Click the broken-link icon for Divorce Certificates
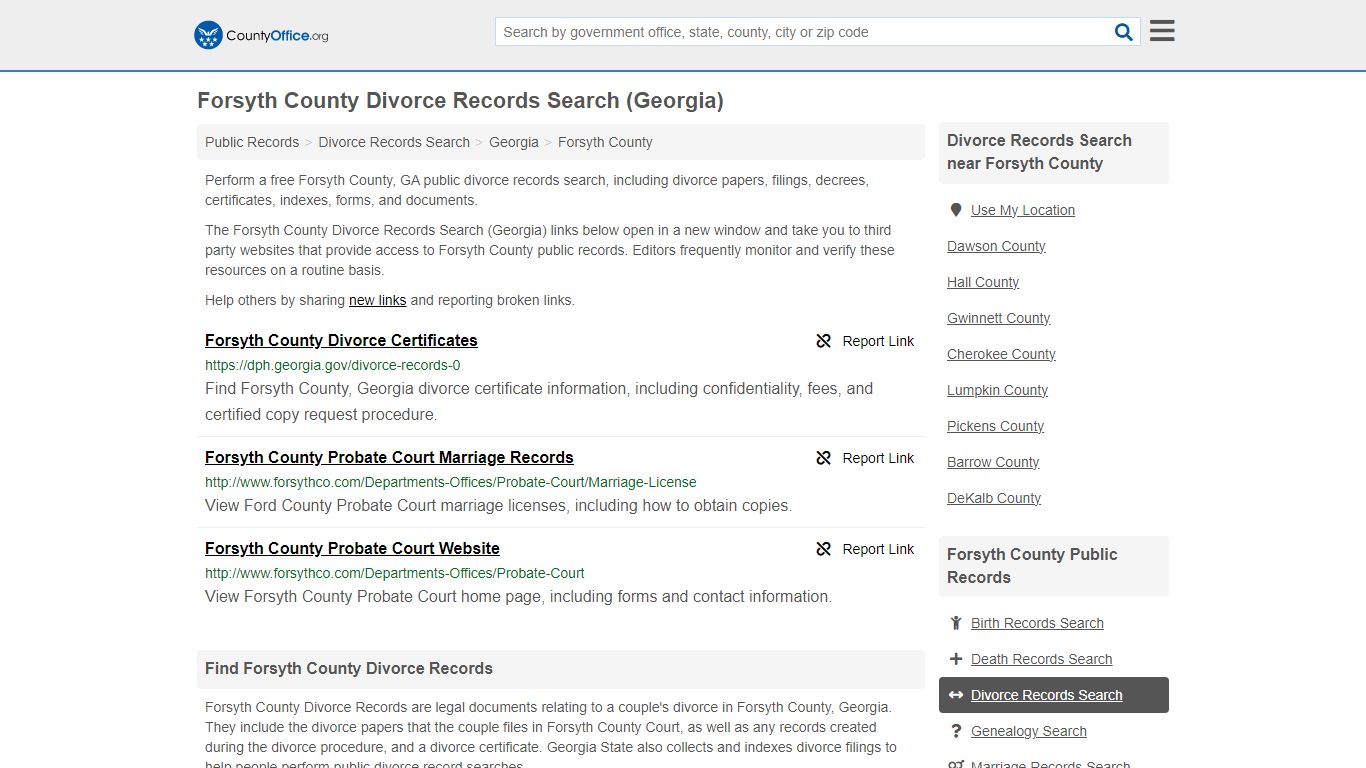 (x=824, y=341)
